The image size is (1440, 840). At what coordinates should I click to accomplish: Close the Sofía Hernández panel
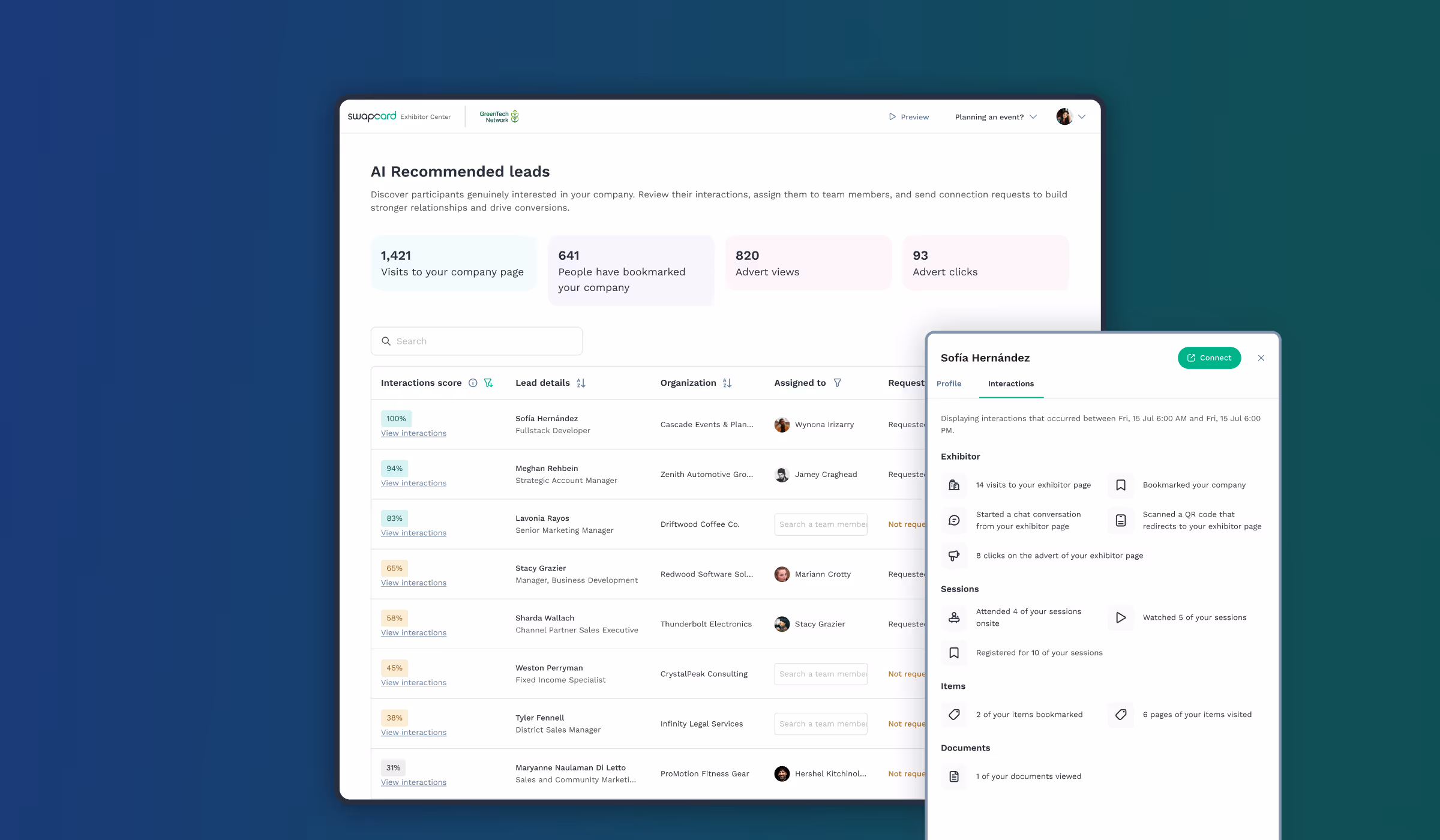point(1261,358)
